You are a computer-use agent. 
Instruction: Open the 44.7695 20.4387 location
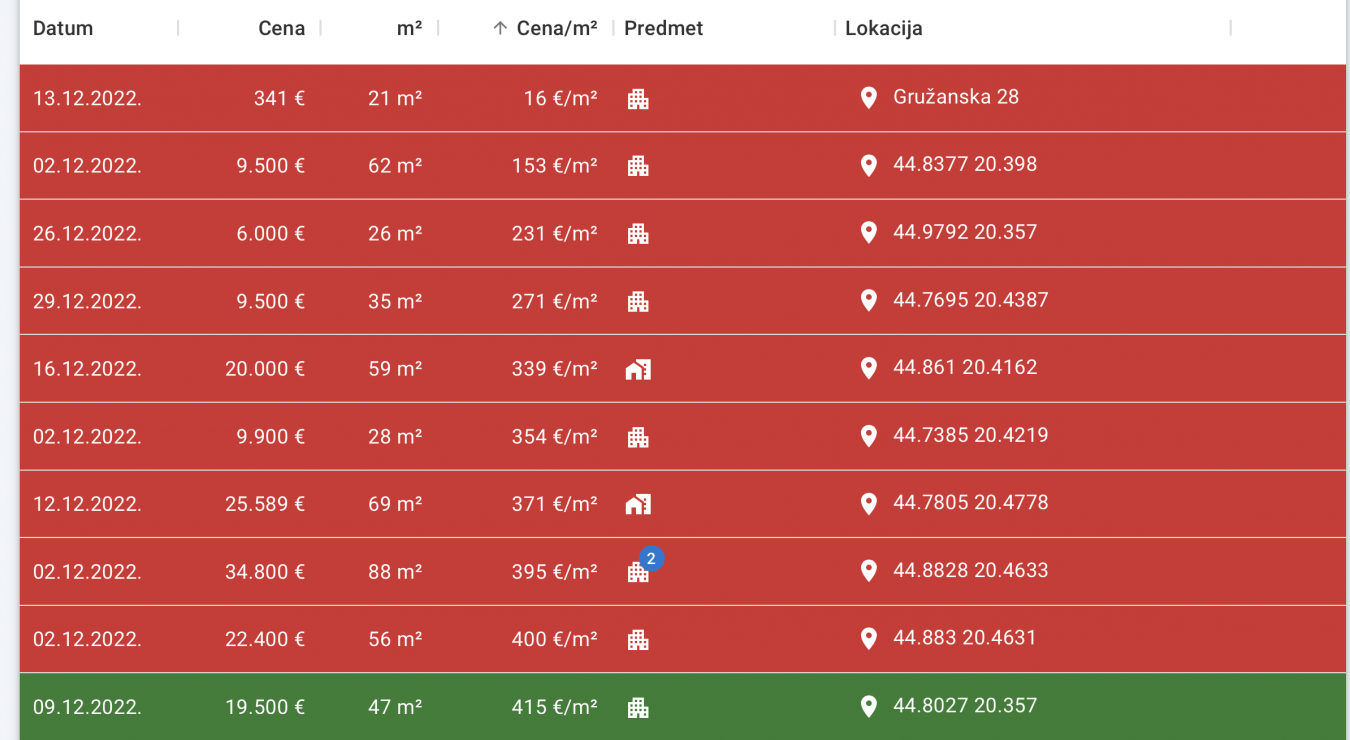pos(970,300)
